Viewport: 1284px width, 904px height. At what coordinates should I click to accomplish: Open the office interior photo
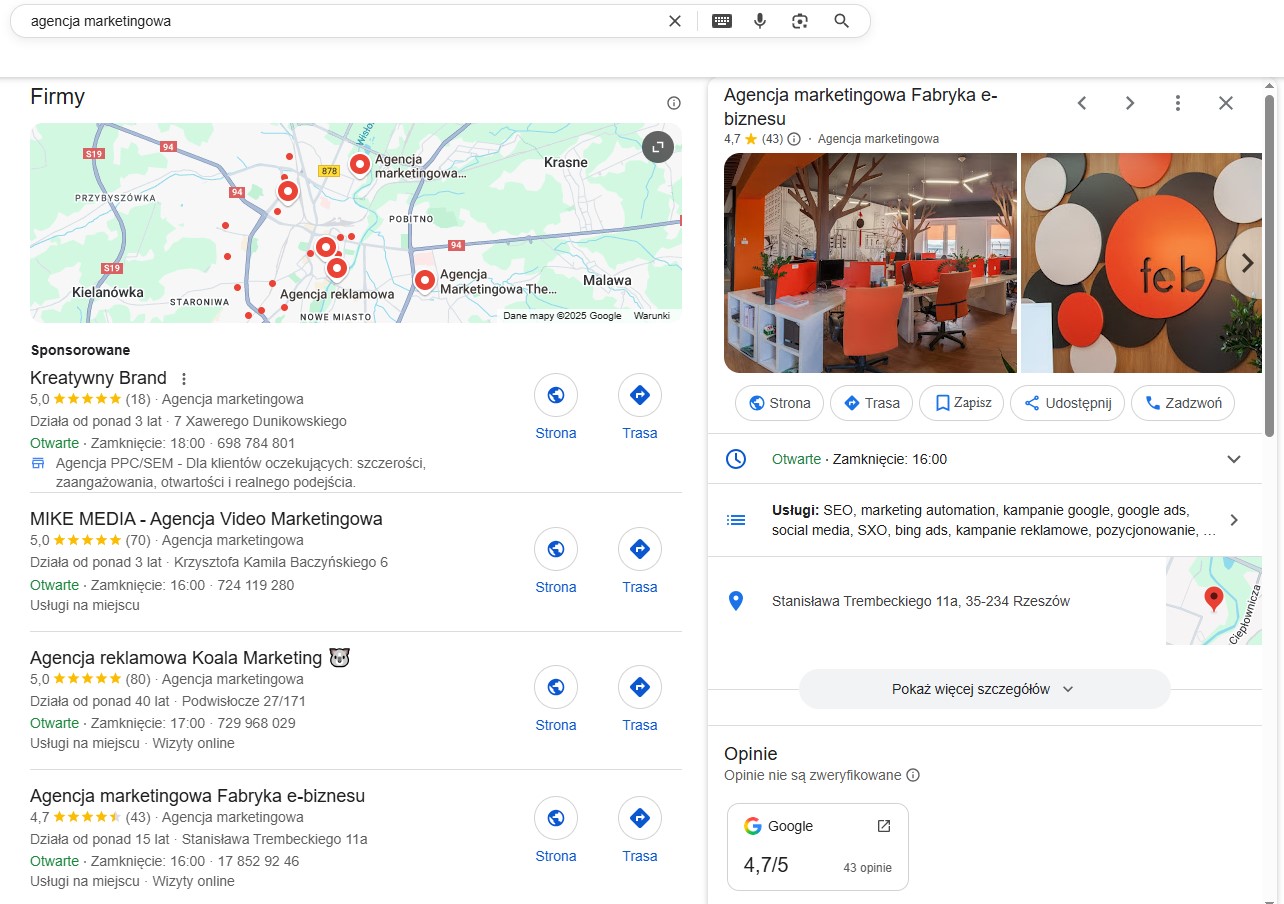click(x=870, y=263)
